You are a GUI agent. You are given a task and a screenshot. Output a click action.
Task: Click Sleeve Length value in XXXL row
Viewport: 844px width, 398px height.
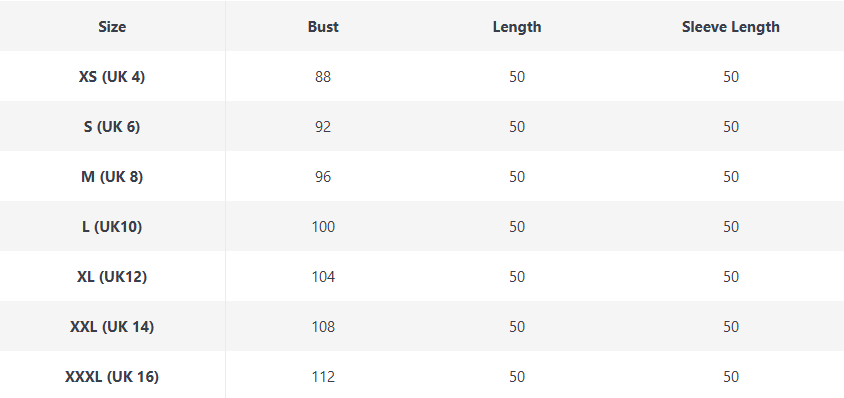pyautogui.click(x=731, y=377)
